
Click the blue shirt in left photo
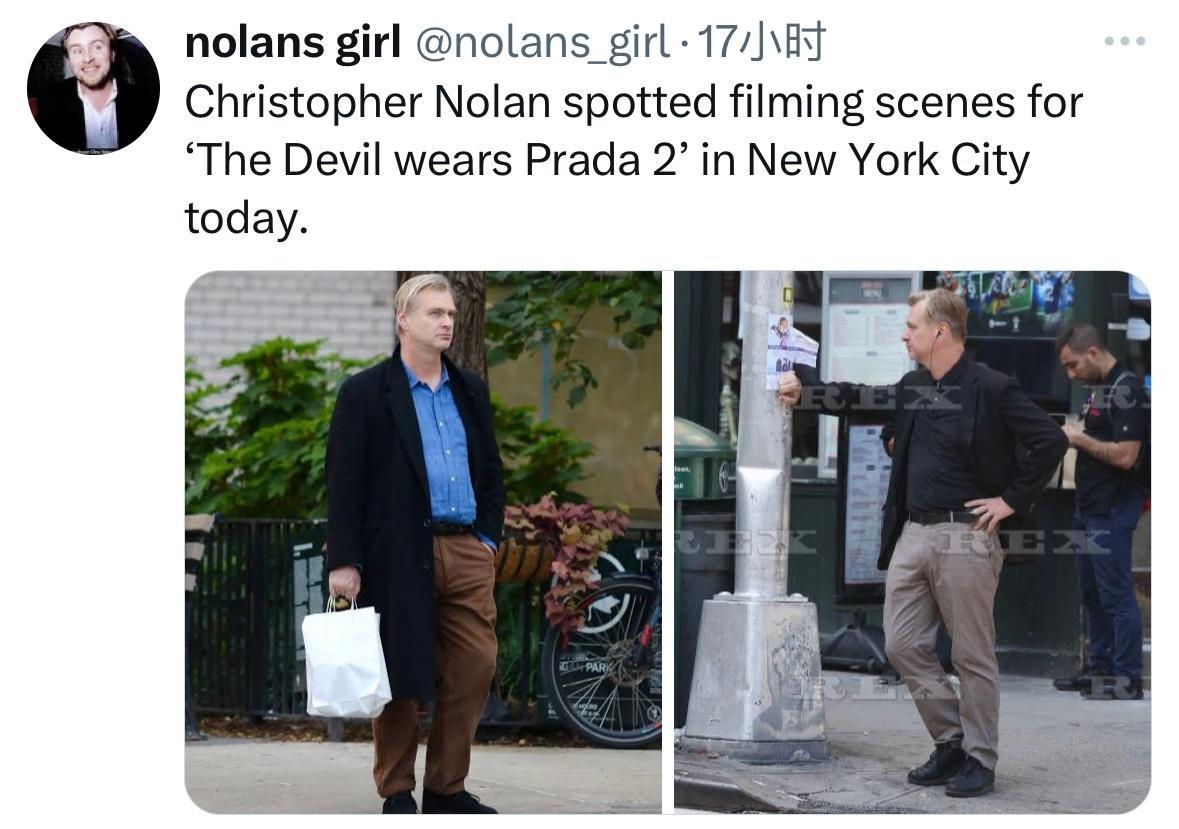(443, 444)
